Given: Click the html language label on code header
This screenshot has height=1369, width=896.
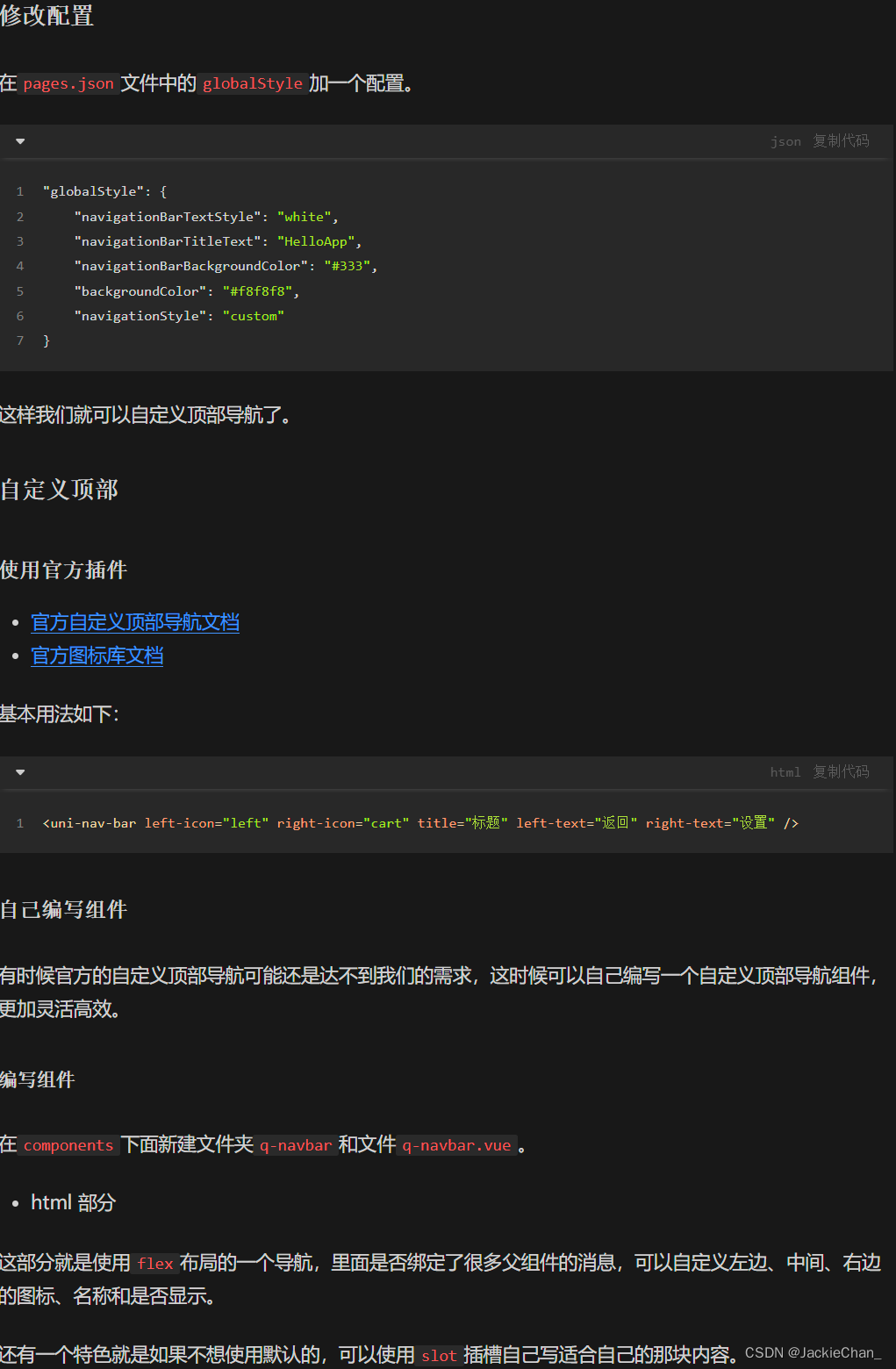Looking at the screenshot, I should [785, 772].
